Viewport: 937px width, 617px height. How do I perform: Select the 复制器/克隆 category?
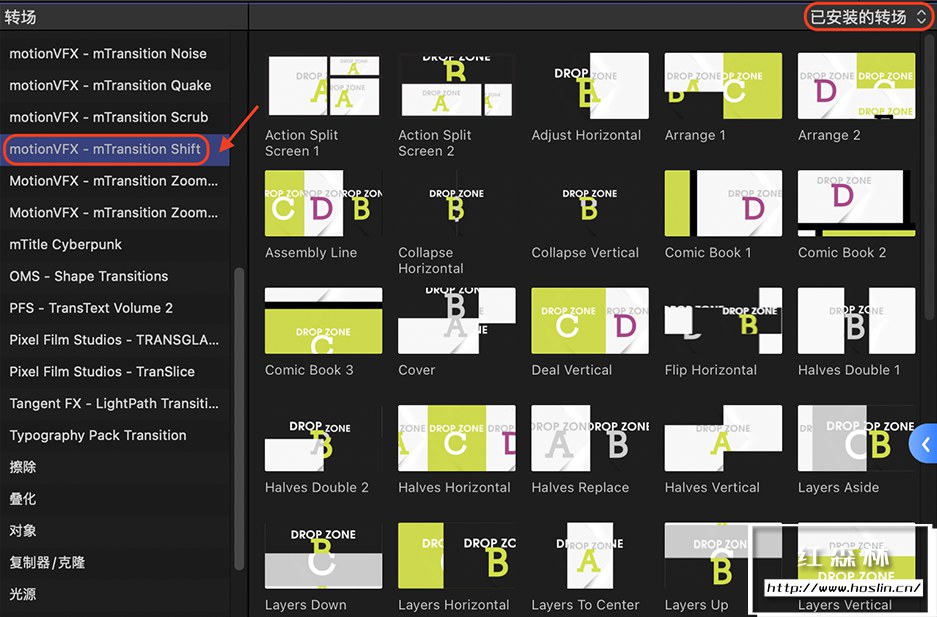point(47,562)
